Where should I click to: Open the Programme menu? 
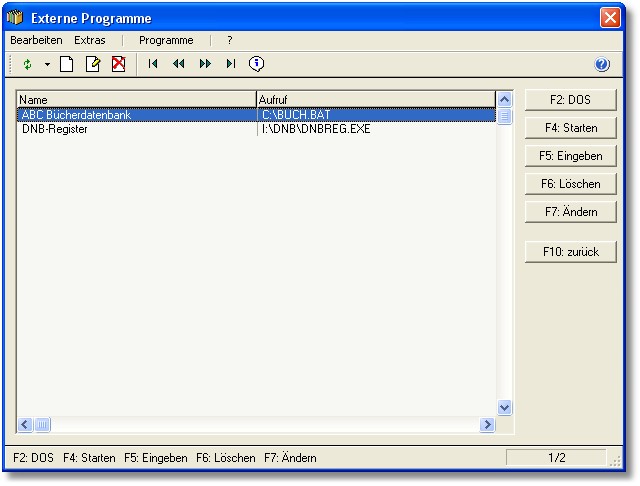click(x=166, y=40)
